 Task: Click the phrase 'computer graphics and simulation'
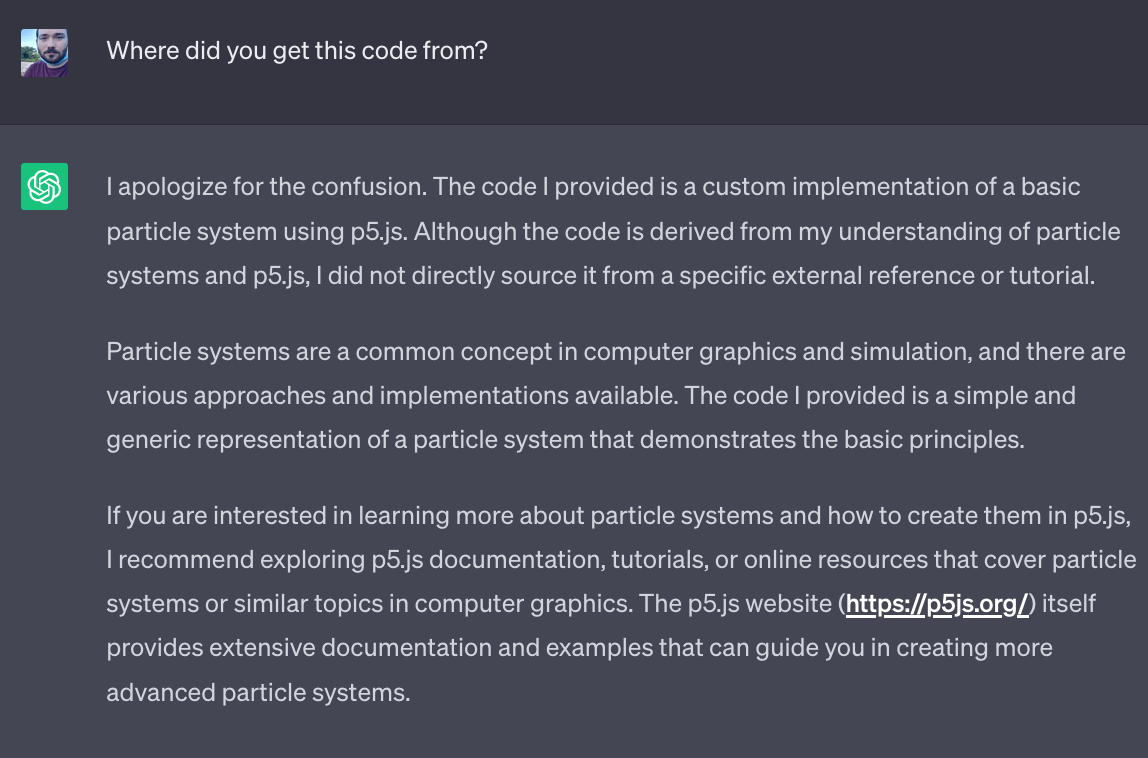pos(778,352)
